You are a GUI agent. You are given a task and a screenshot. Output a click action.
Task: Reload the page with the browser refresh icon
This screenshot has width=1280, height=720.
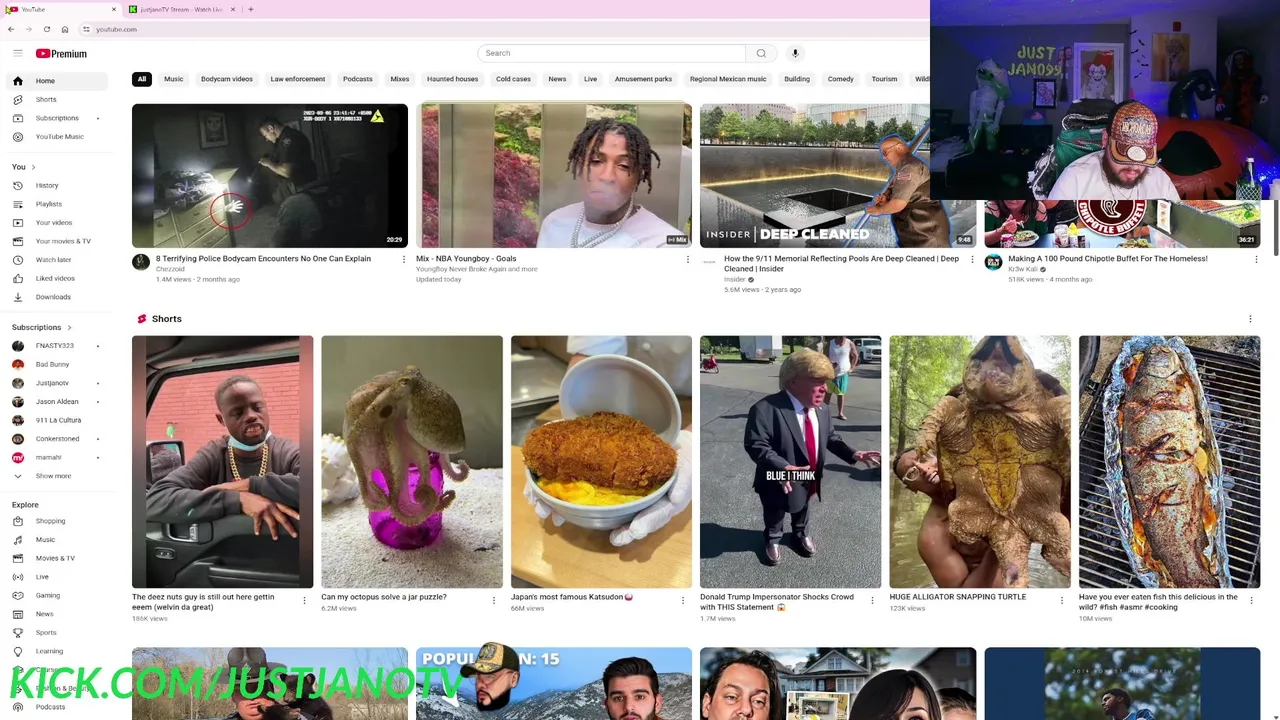pyautogui.click(x=46, y=29)
